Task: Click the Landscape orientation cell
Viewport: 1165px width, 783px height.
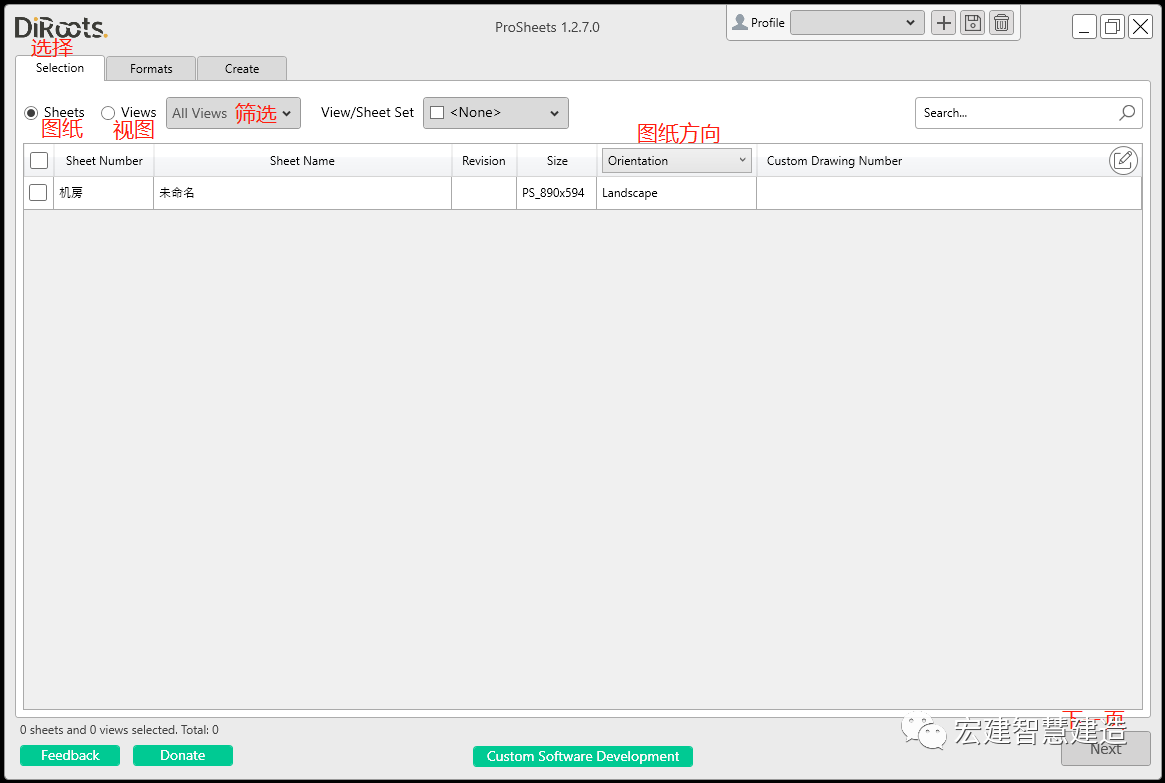Action: click(676, 192)
